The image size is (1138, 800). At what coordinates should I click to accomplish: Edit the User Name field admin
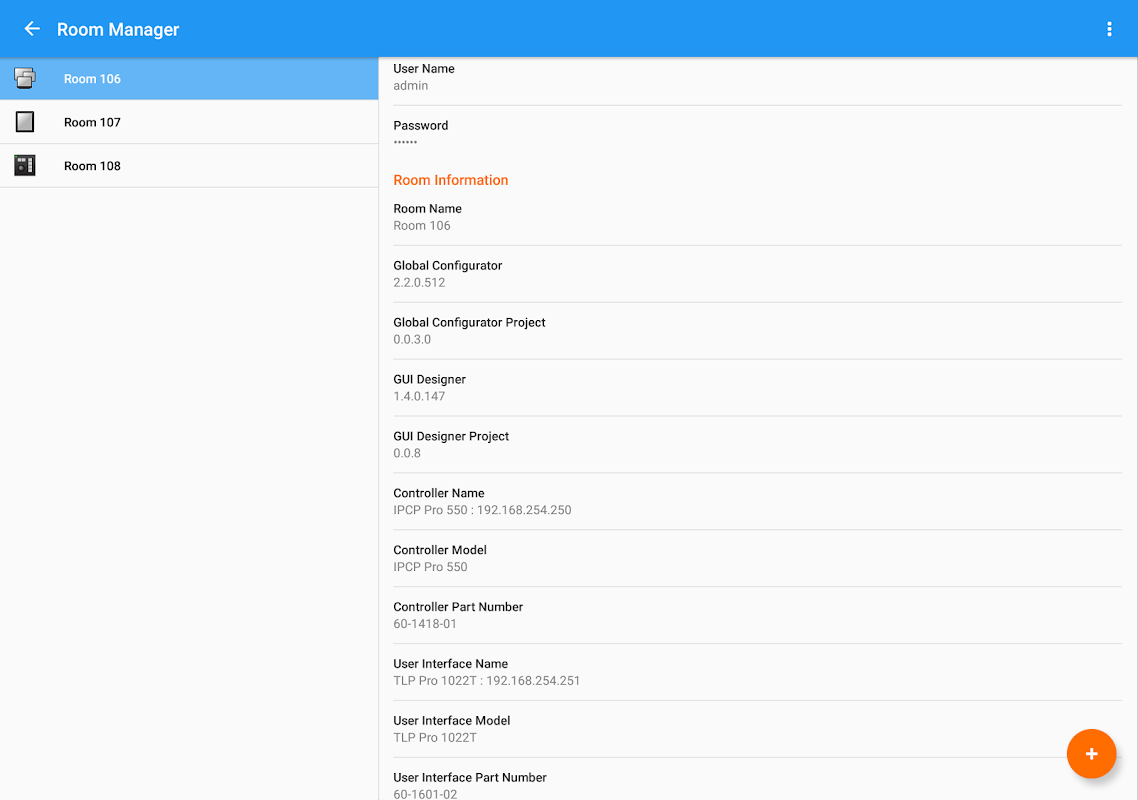(758, 77)
